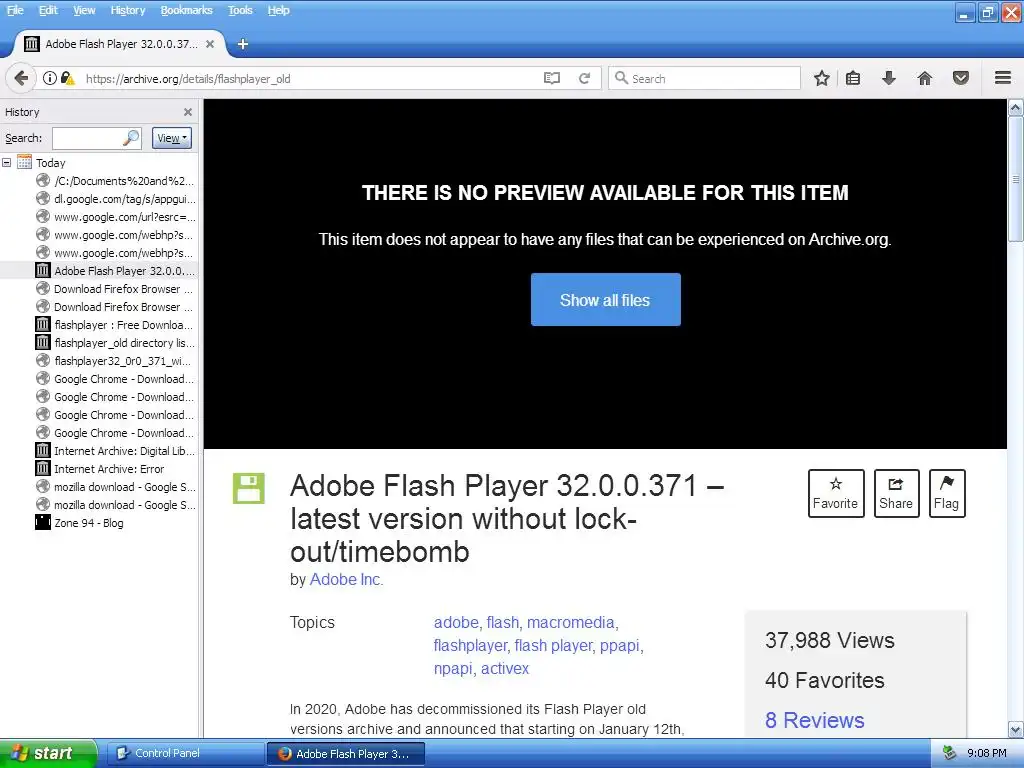
Task: Open the flash player topic link
Action: click(x=553, y=645)
